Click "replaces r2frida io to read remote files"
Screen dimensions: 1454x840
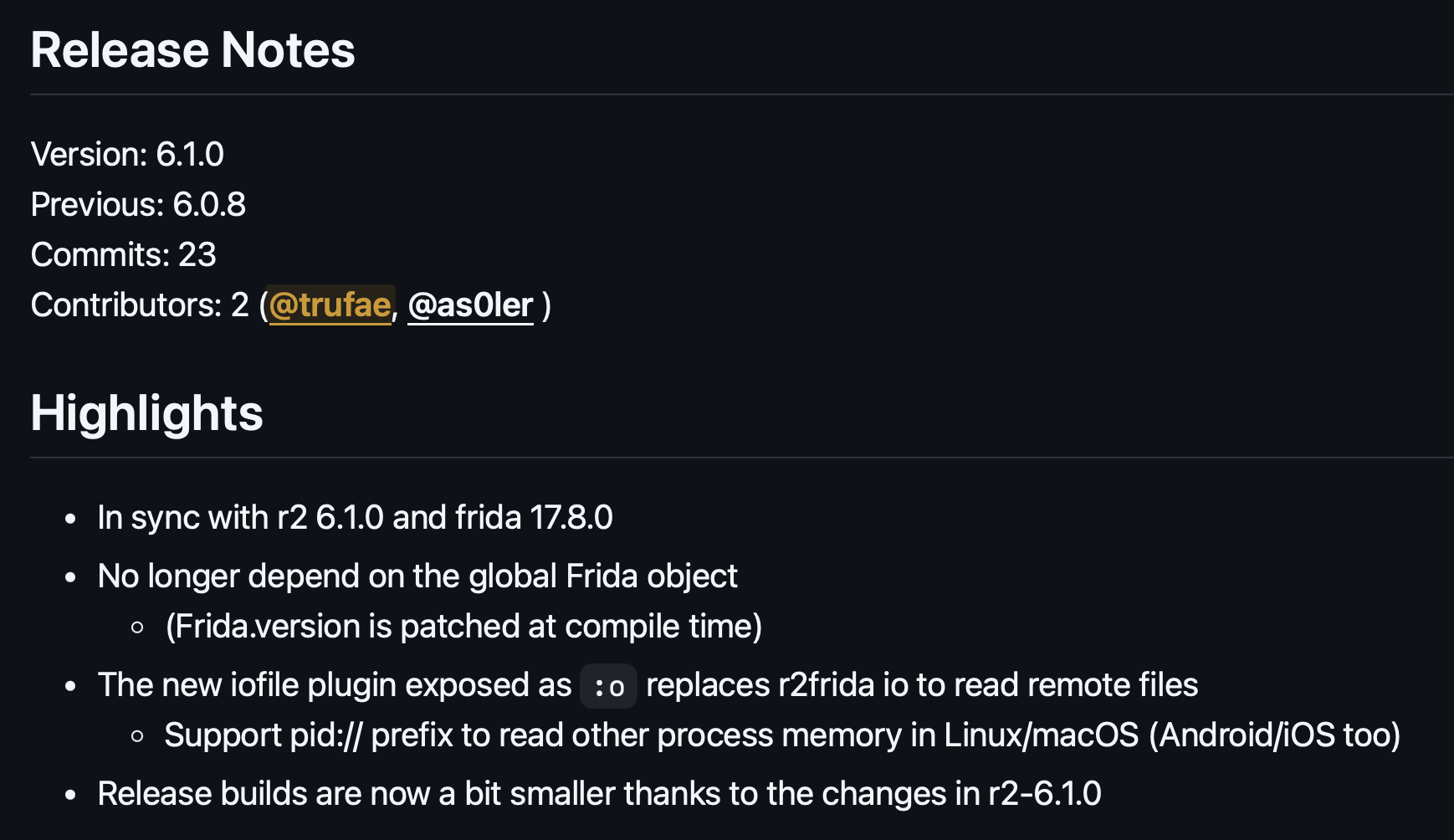(922, 685)
